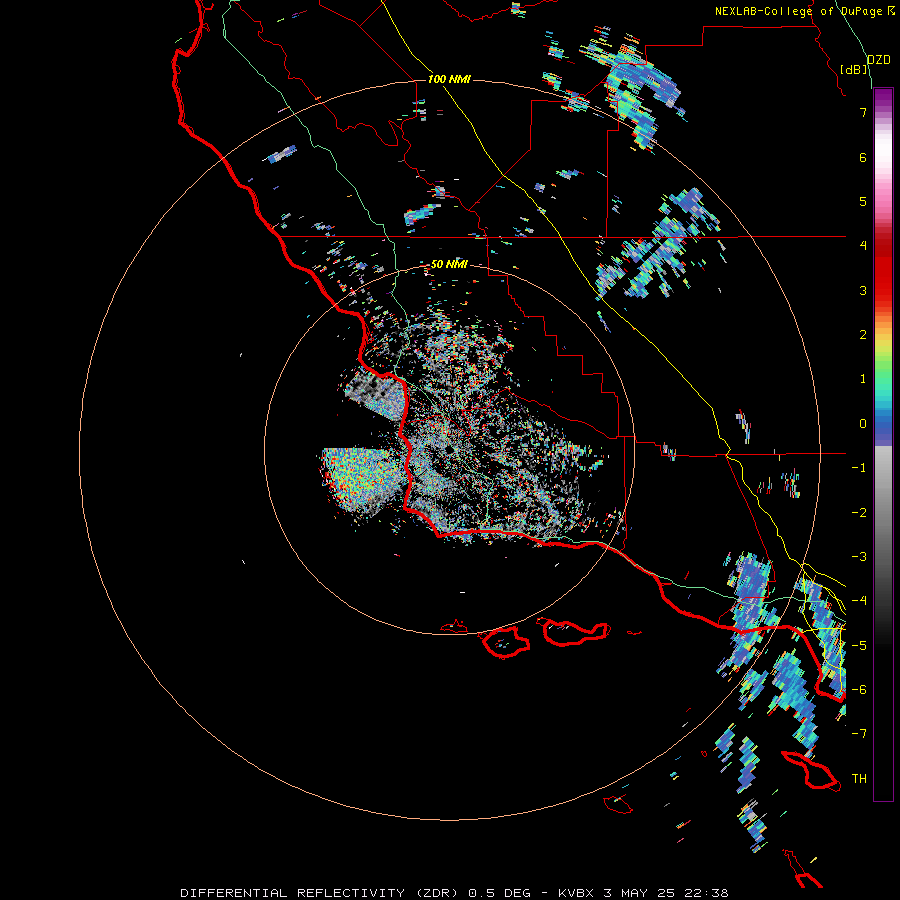Click the 4 value on the scale

tap(863, 246)
